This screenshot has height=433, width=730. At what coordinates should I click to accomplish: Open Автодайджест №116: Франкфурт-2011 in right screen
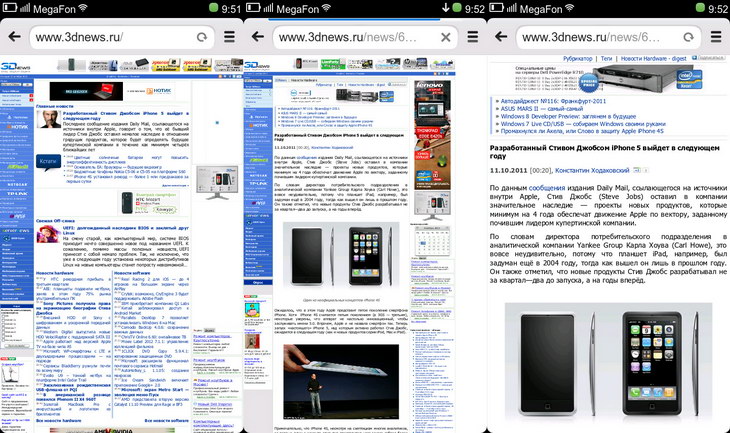(x=553, y=101)
